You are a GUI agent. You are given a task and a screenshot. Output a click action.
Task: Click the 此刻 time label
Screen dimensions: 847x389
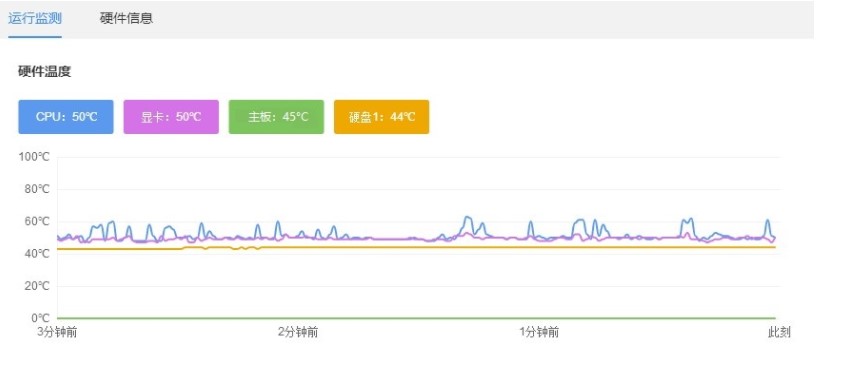coord(779,332)
